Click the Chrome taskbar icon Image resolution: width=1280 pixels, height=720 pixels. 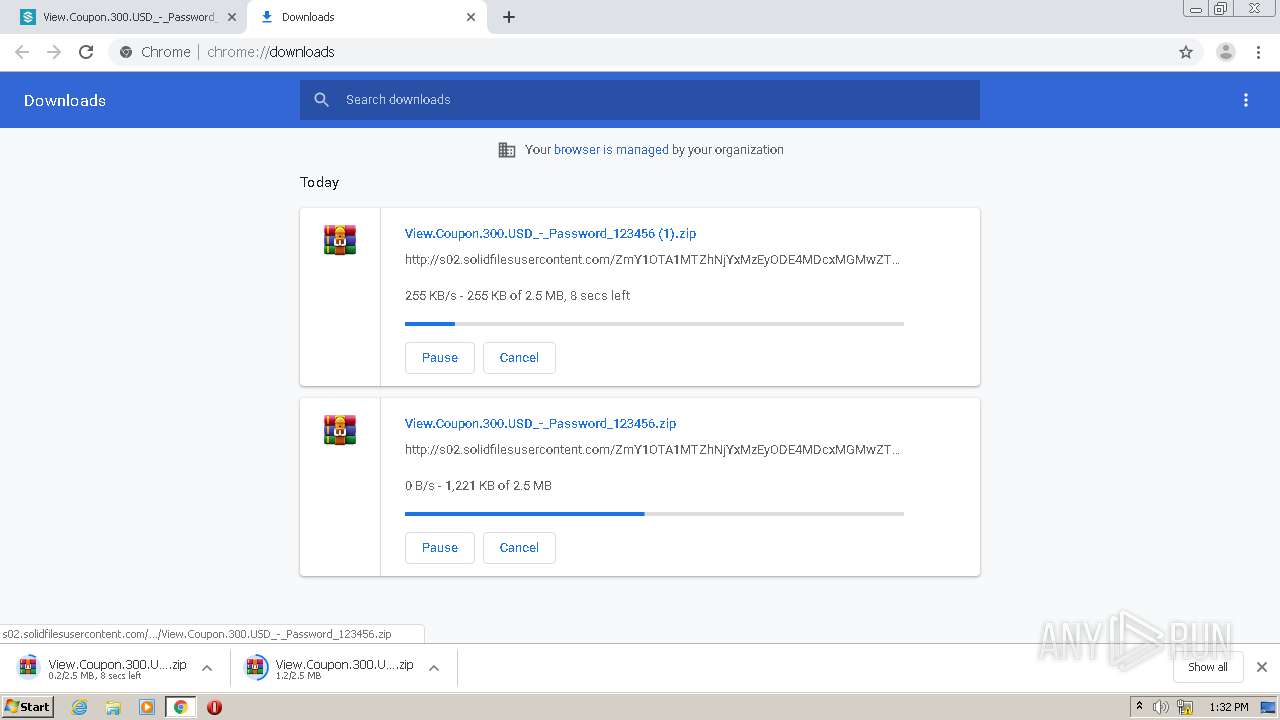[x=180, y=707]
